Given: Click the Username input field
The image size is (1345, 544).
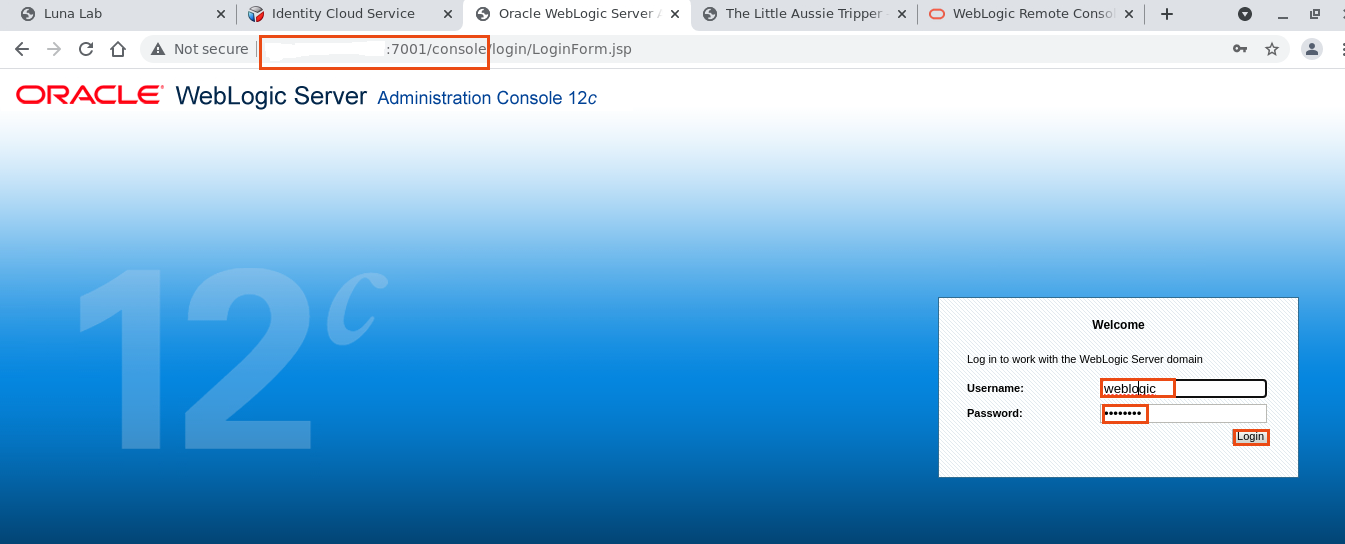Looking at the screenshot, I should (1184, 388).
